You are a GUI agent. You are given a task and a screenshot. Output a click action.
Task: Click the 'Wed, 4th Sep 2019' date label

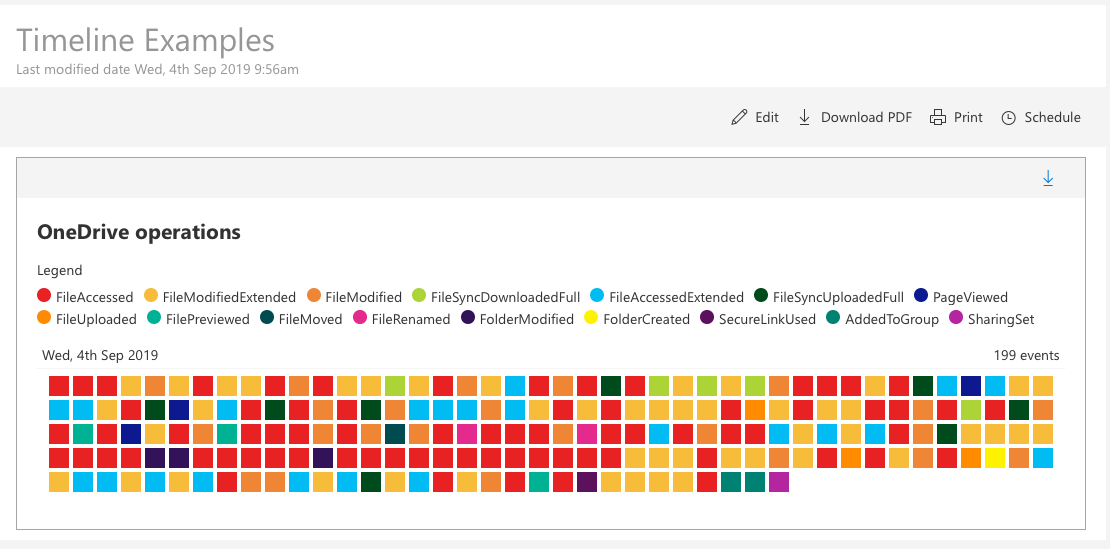coord(100,355)
